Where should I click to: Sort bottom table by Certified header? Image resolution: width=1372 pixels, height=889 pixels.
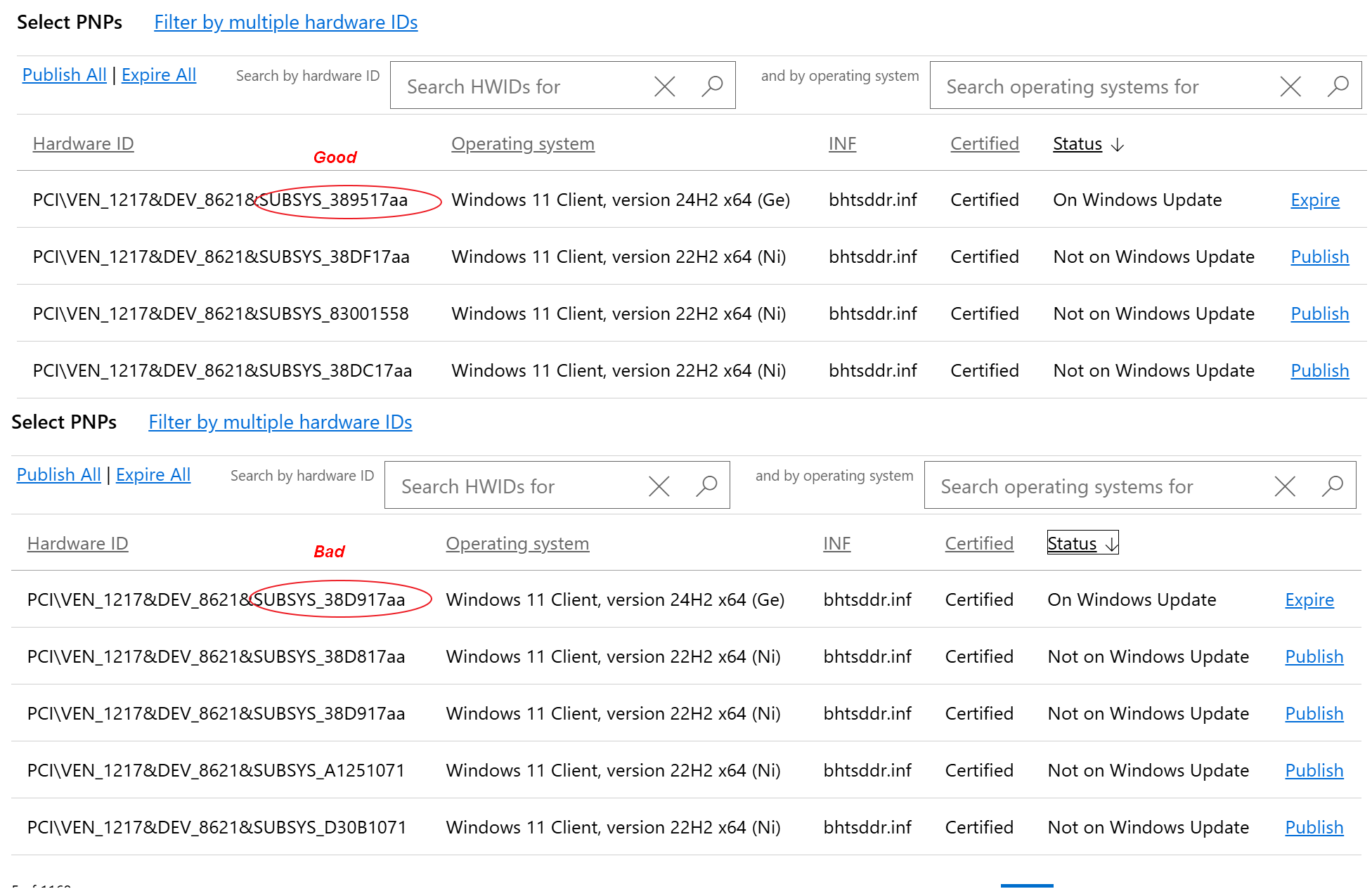[978, 543]
